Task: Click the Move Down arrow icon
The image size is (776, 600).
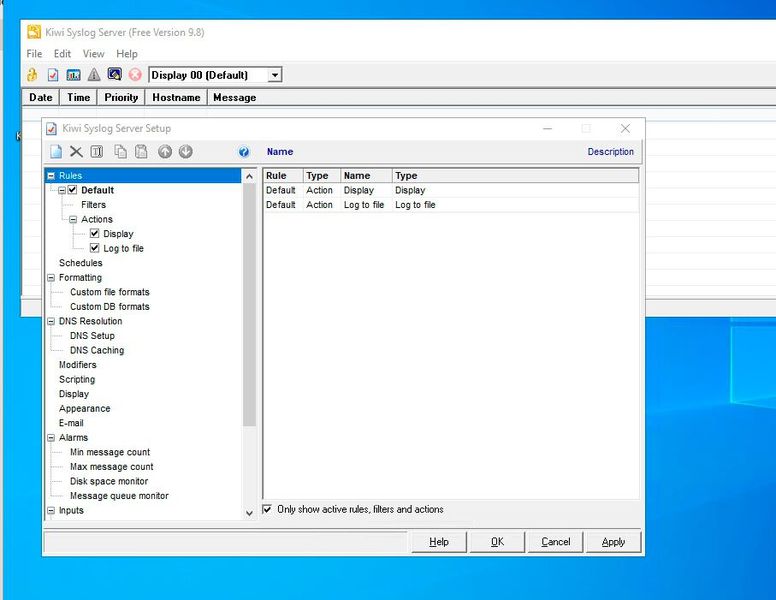Action: pyautogui.click(x=185, y=152)
